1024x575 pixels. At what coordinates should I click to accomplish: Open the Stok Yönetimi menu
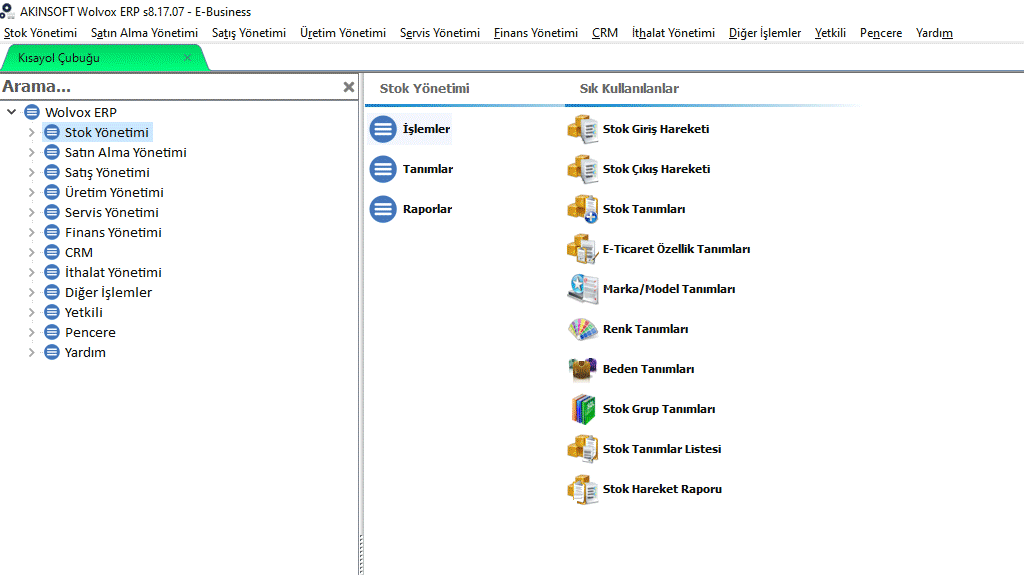[x=40, y=33]
